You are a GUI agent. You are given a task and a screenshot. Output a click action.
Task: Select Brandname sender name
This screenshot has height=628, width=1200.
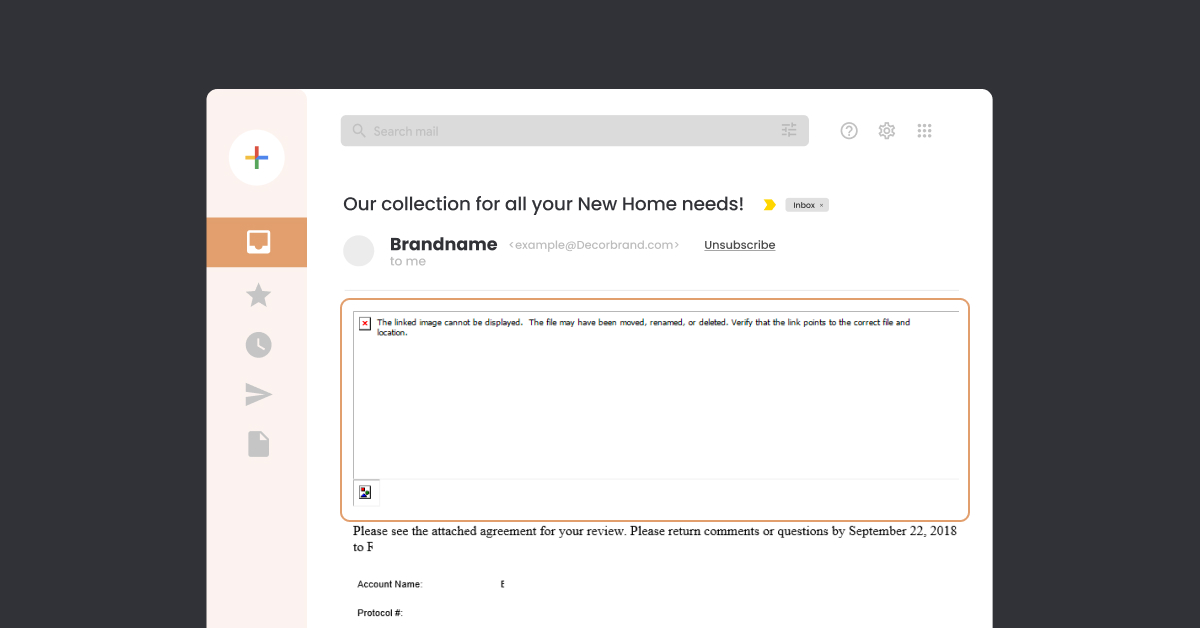(x=443, y=244)
